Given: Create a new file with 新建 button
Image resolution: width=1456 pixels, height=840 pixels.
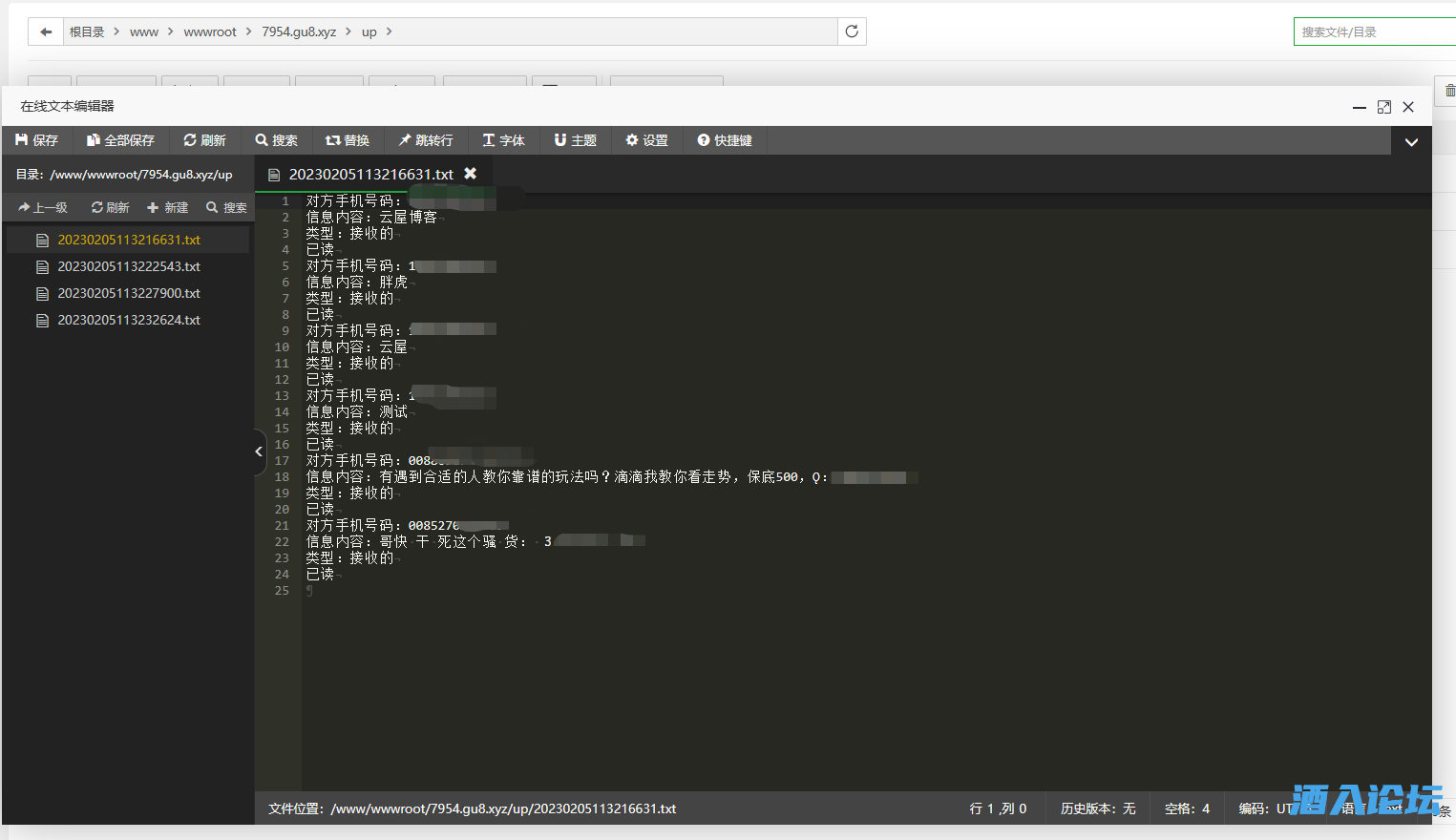Looking at the screenshot, I should (x=168, y=207).
